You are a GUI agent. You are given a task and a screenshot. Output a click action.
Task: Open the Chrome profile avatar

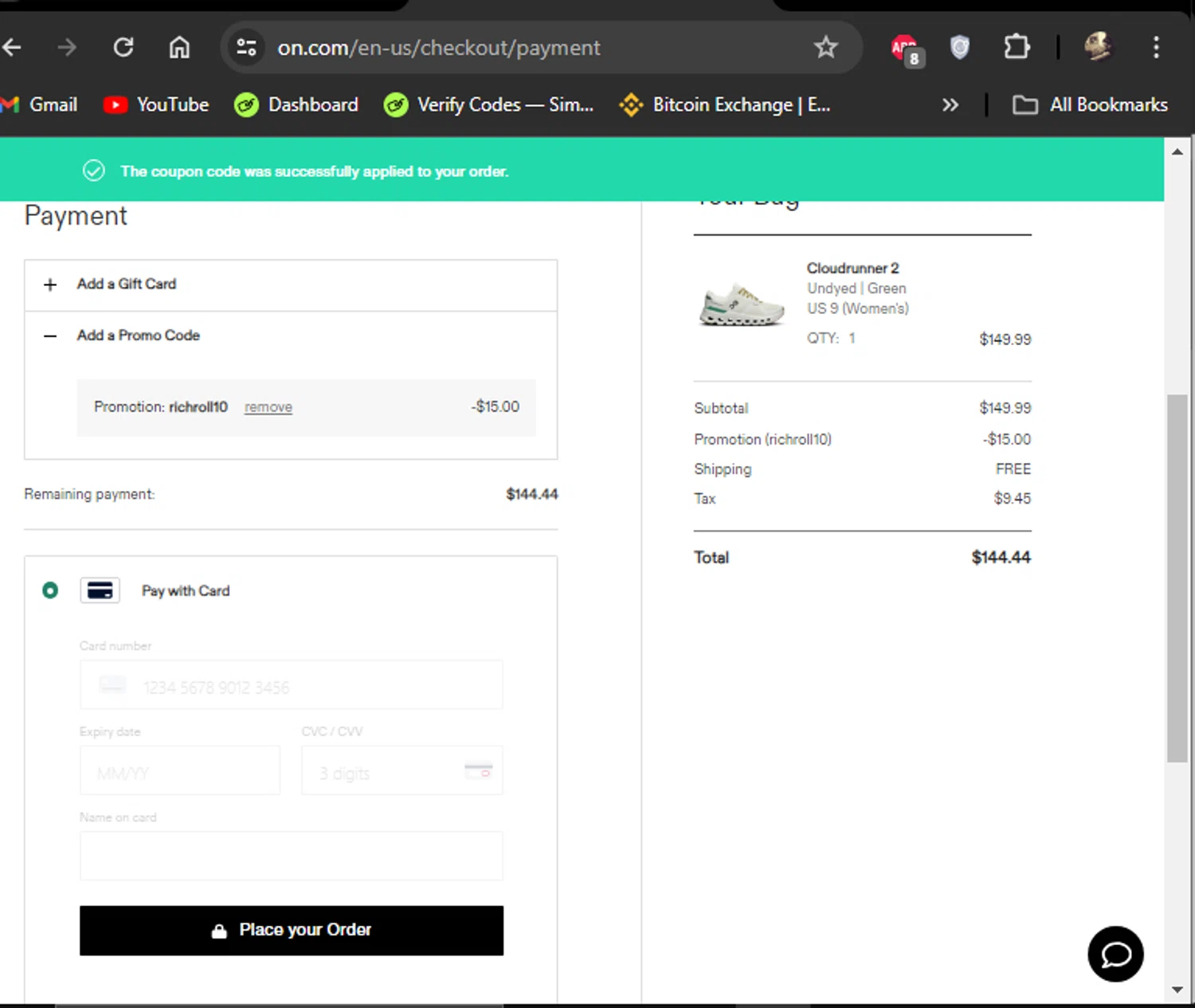[1099, 47]
